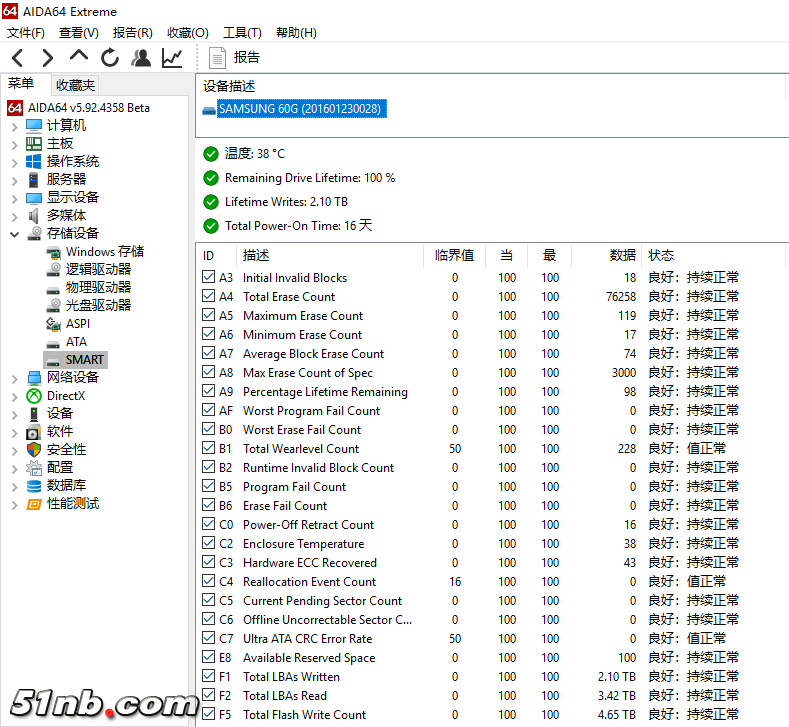Go up one level with Up arrow
789x727 pixels.
(79, 57)
